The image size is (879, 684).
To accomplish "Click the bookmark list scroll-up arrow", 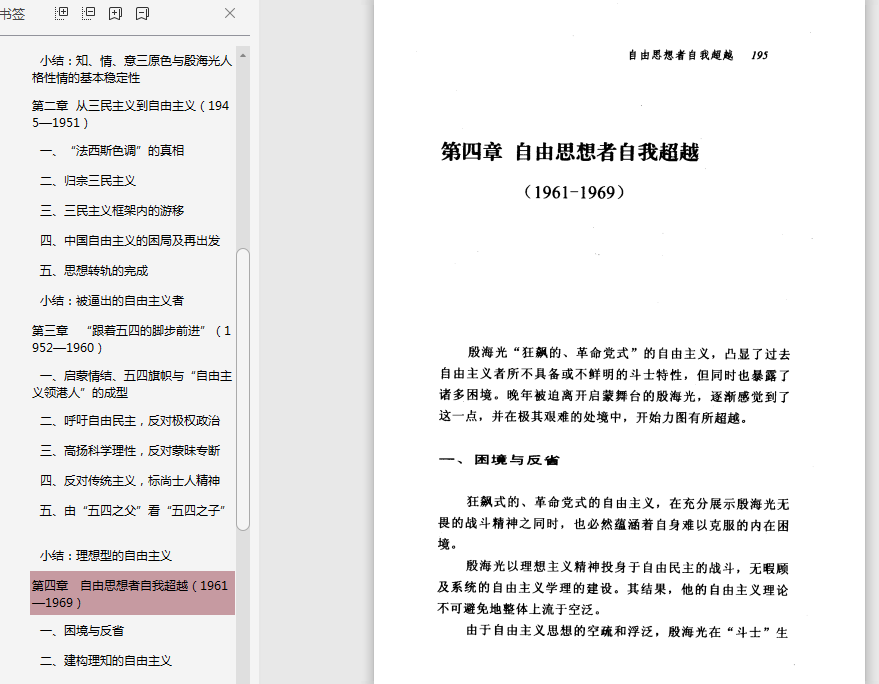I will [x=243, y=55].
